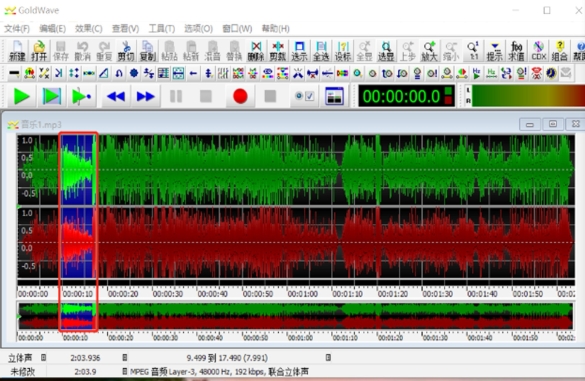Open the 帮助(H) menu
This screenshot has width=585, height=381.
click(276, 29)
